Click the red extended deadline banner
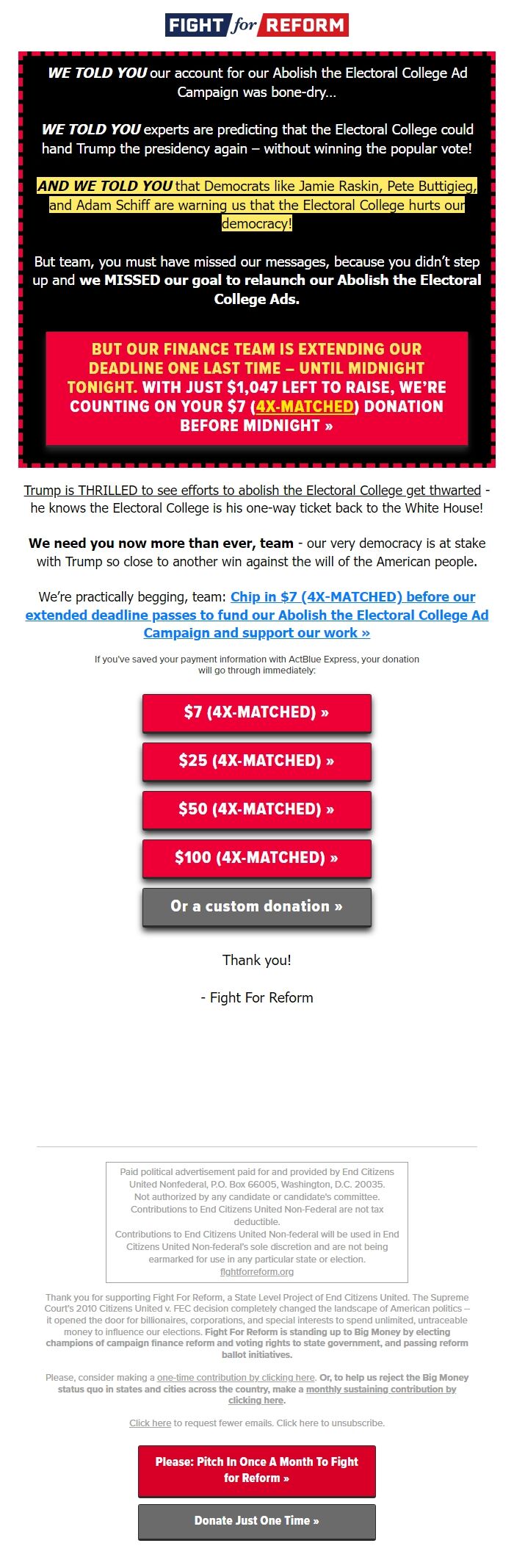This screenshot has width=514, height=1568. (x=256, y=387)
